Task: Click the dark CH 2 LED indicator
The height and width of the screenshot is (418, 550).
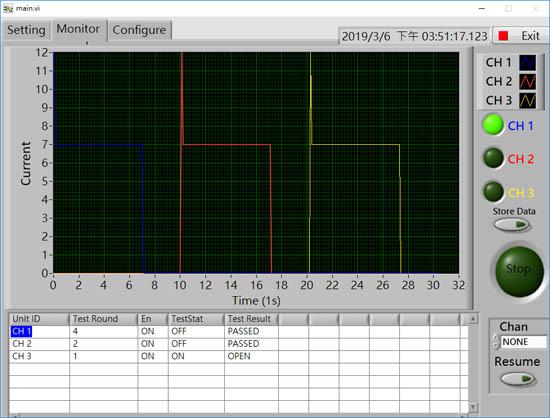Action: tap(493, 158)
